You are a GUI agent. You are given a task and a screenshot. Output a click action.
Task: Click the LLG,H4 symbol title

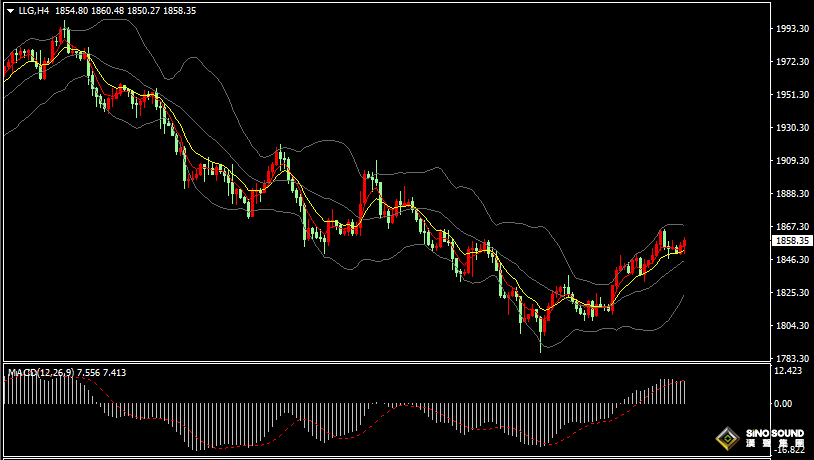[34, 10]
